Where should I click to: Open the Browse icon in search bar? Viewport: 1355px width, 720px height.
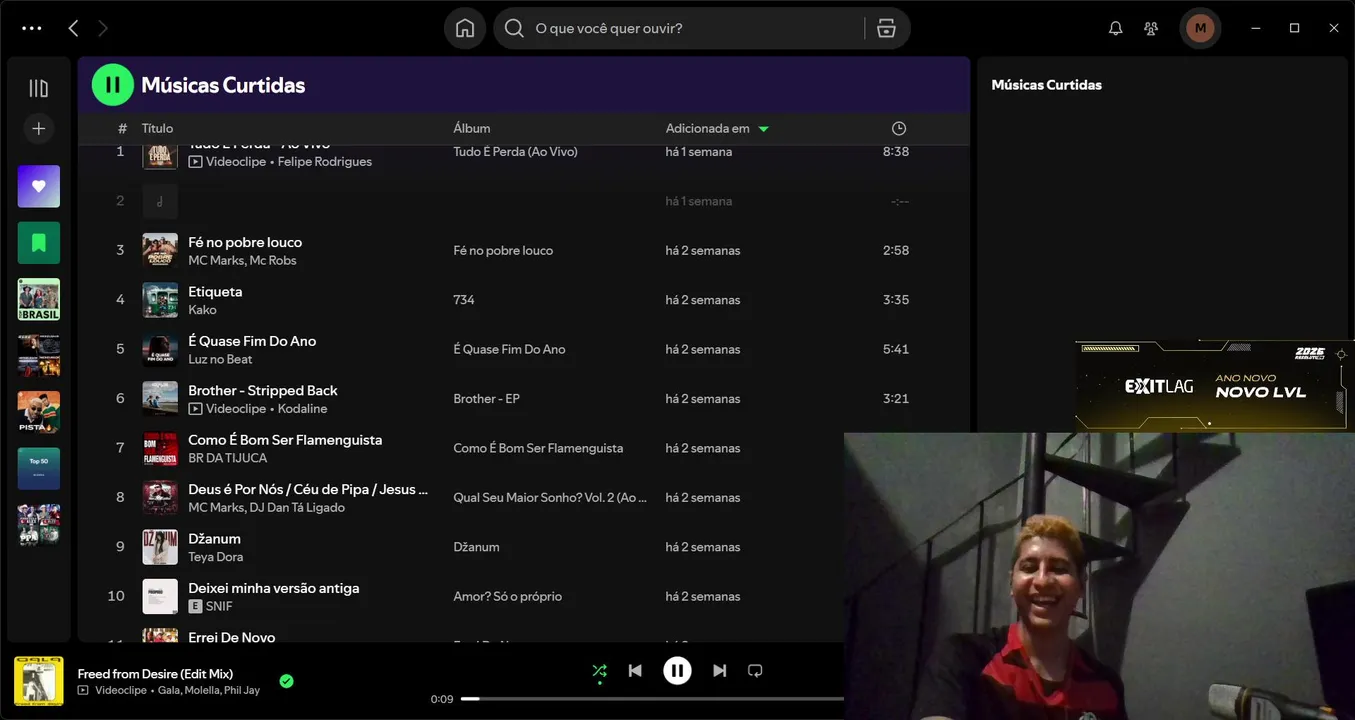tap(886, 28)
